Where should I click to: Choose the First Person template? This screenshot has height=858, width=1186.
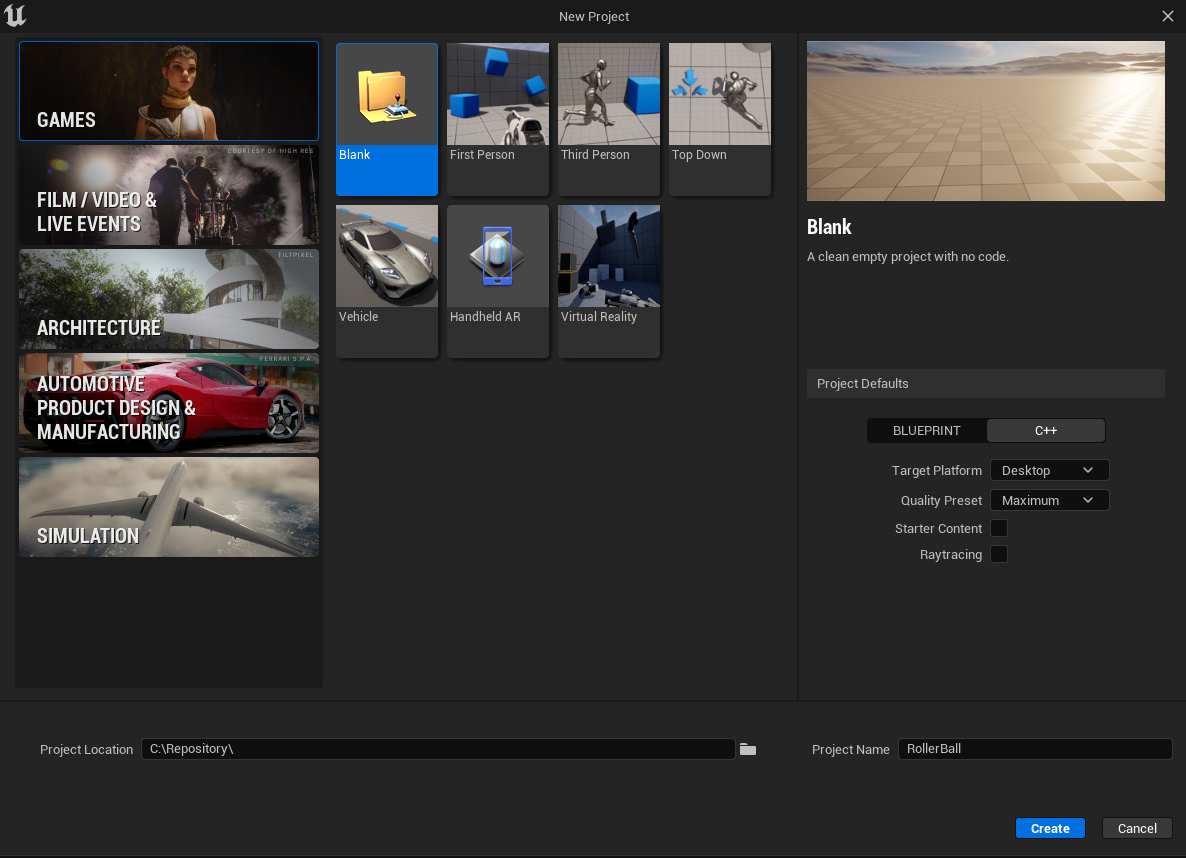click(498, 119)
